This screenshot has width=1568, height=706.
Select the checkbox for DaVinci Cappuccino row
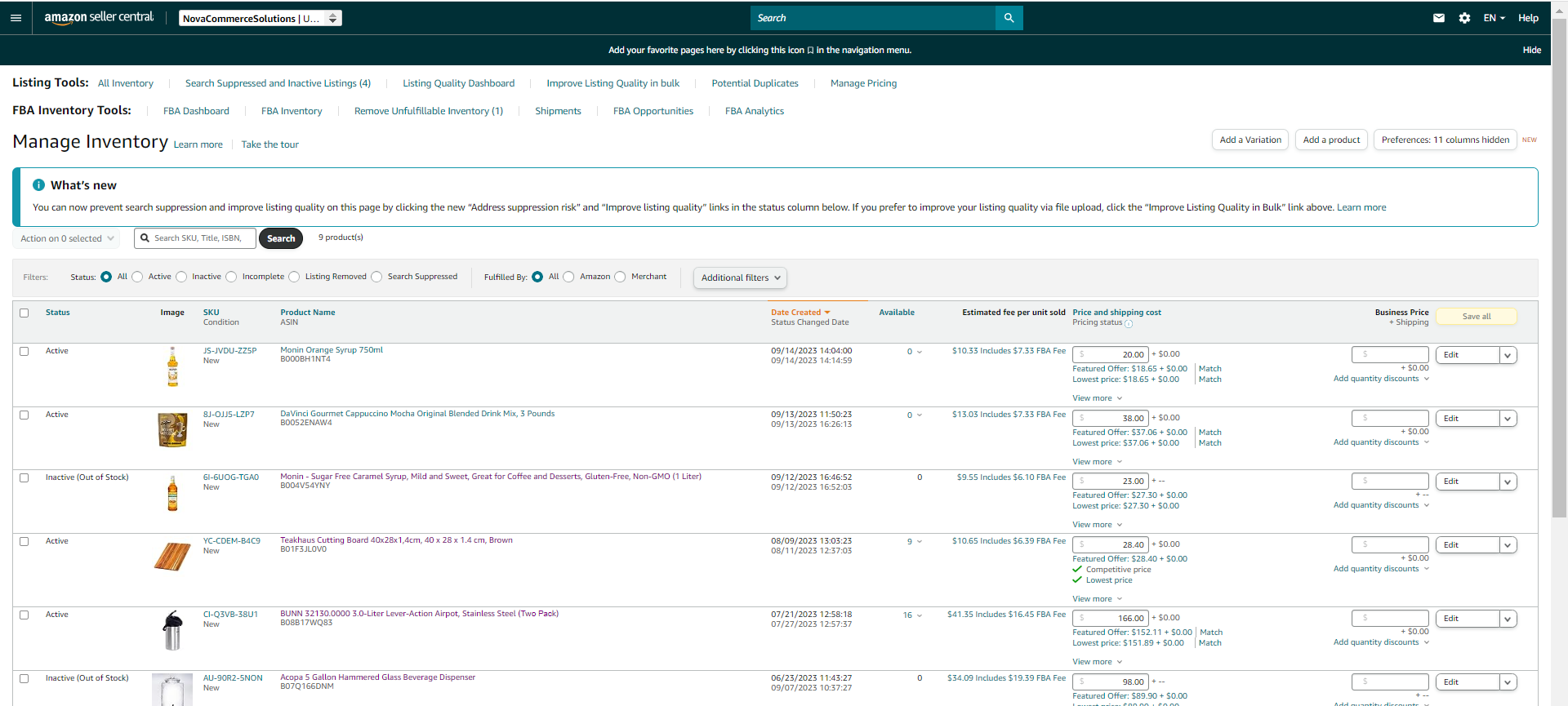[x=24, y=415]
